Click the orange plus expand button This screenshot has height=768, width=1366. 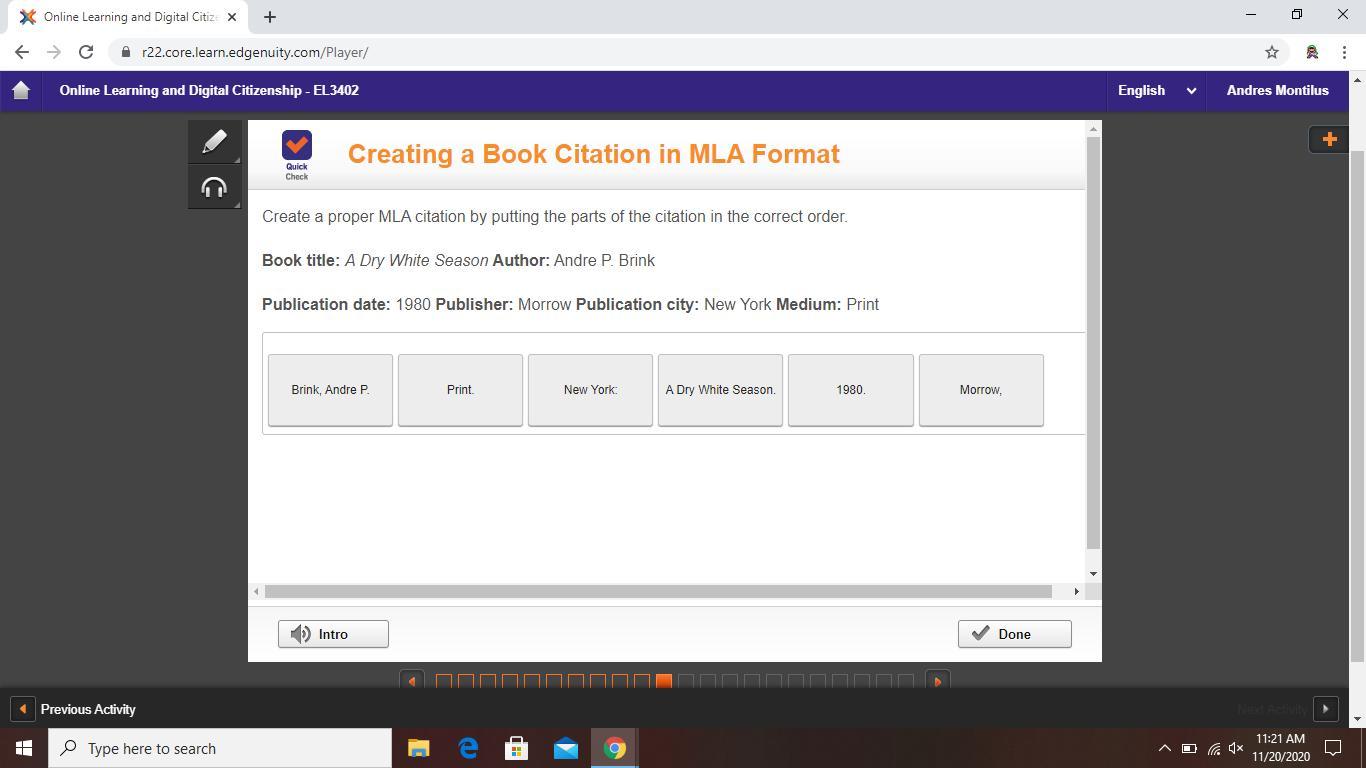(1329, 139)
